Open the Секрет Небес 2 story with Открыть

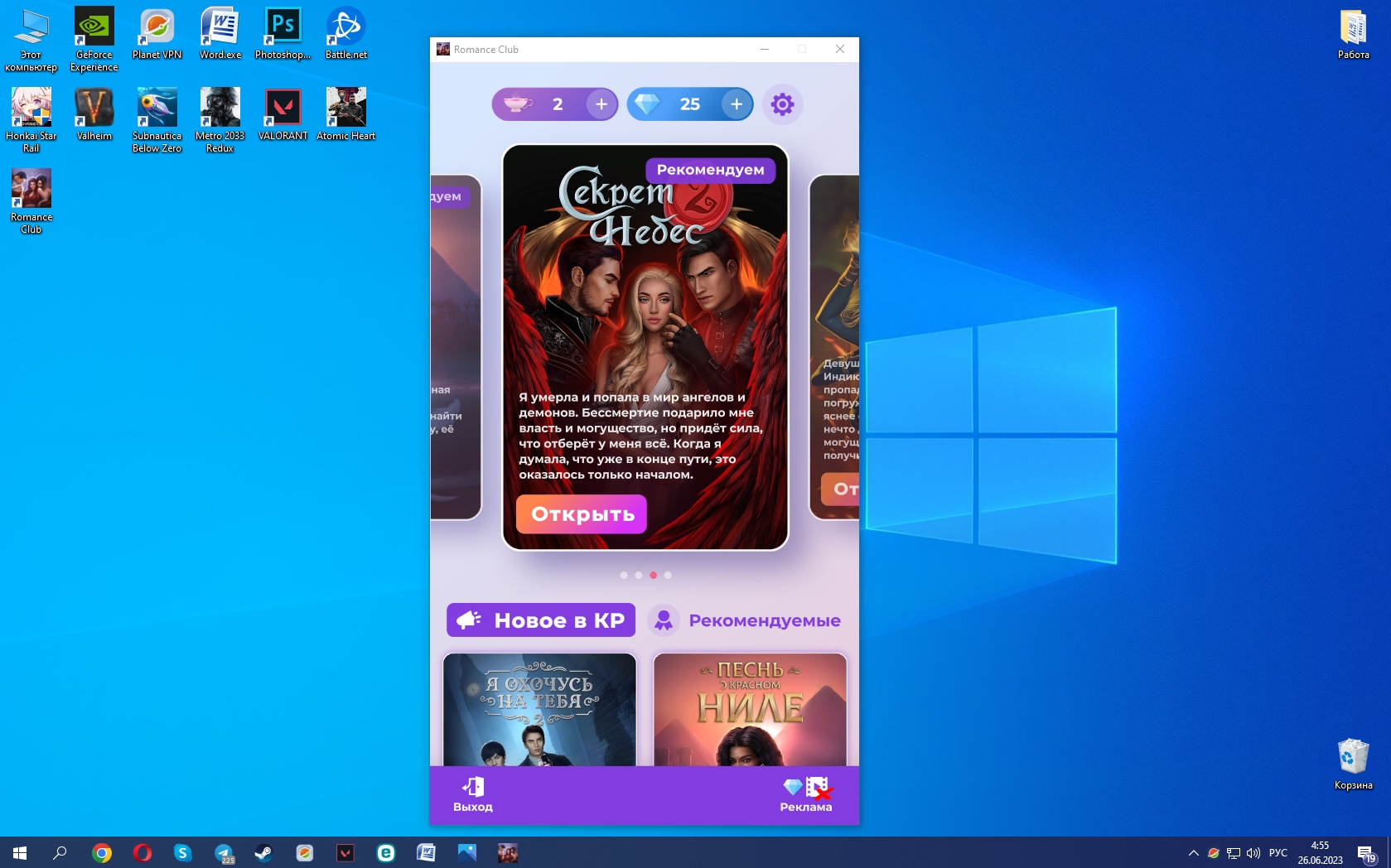click(582, 514)
